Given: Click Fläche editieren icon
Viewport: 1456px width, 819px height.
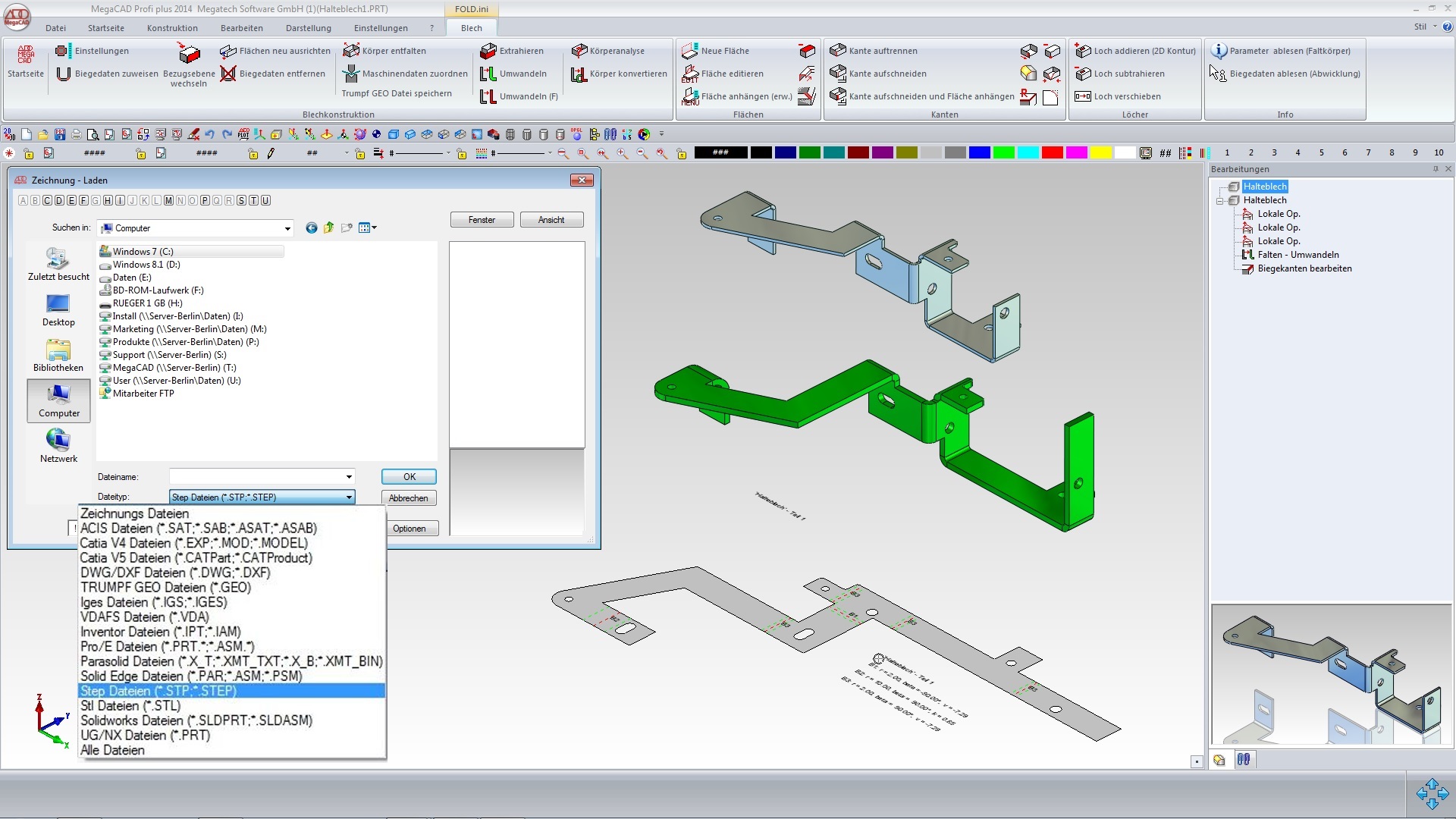Looking at the screenshot, I should pyautogui.click(x=690, y=74).
